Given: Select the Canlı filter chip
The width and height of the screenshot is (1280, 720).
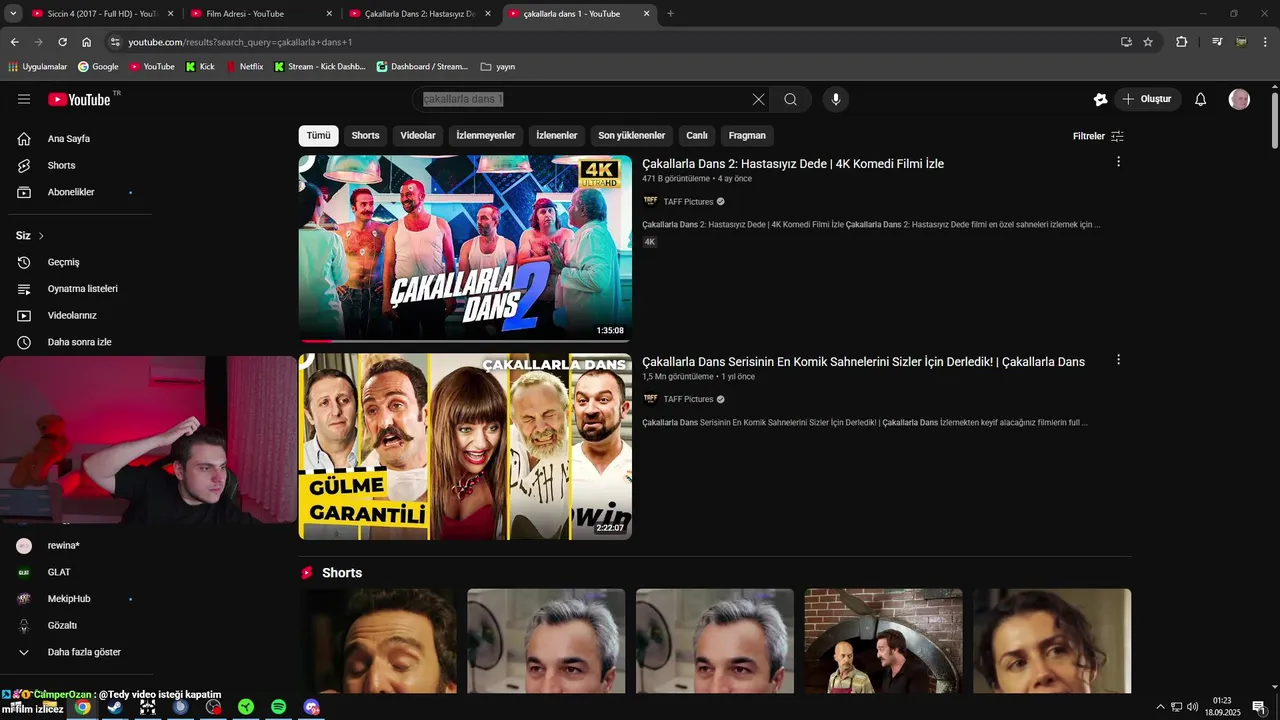Looking at the screenshot, I should pyautogui.click(x=697, y=136).
